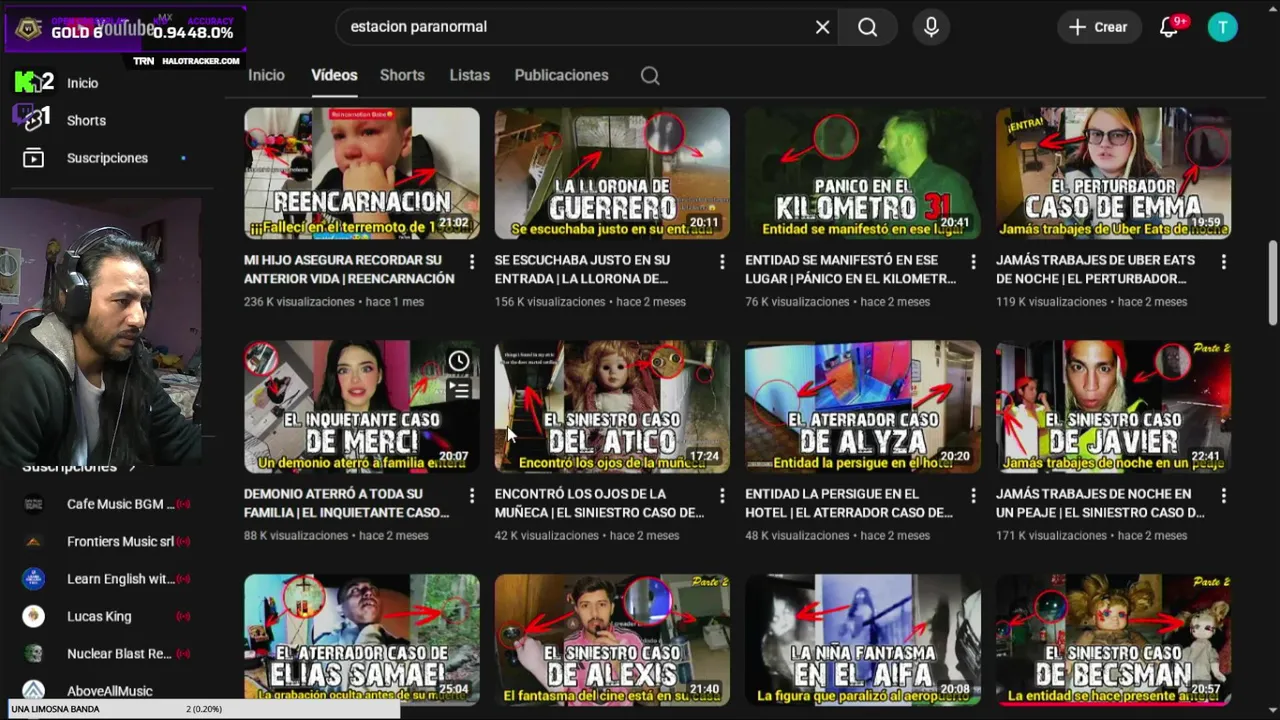Click Frontiers Music srl channel avatar
The image size is (1280, 720).
coord(34,541)
